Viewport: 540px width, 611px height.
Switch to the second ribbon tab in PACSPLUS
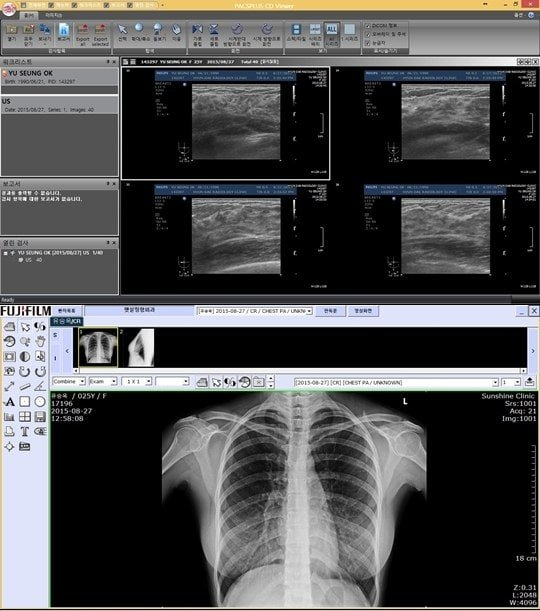pyautogui.click(x=53, y=15)
